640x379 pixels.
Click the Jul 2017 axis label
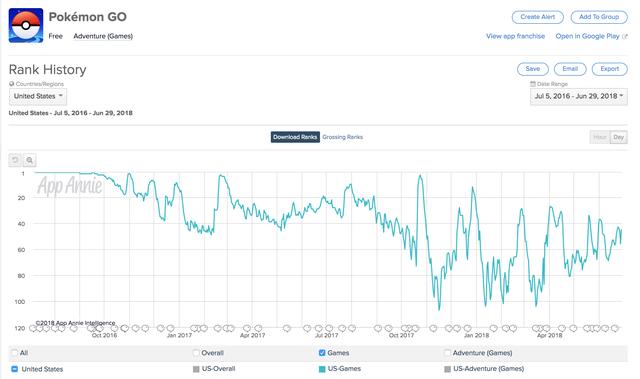click(x=327, y=335)
